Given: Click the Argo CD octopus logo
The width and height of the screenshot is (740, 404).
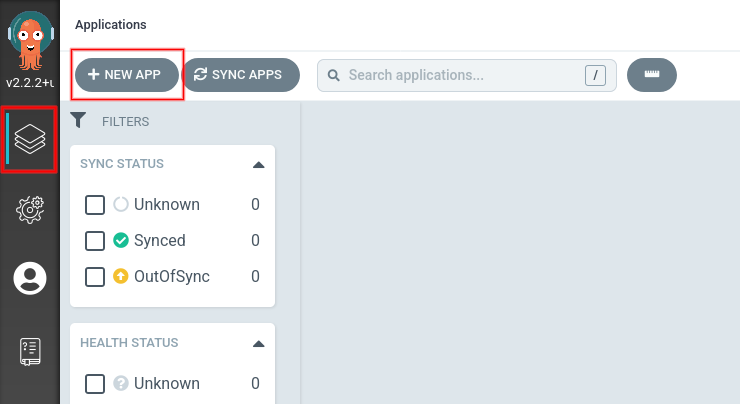Looking at the screenshot, I should coord(31,41).
